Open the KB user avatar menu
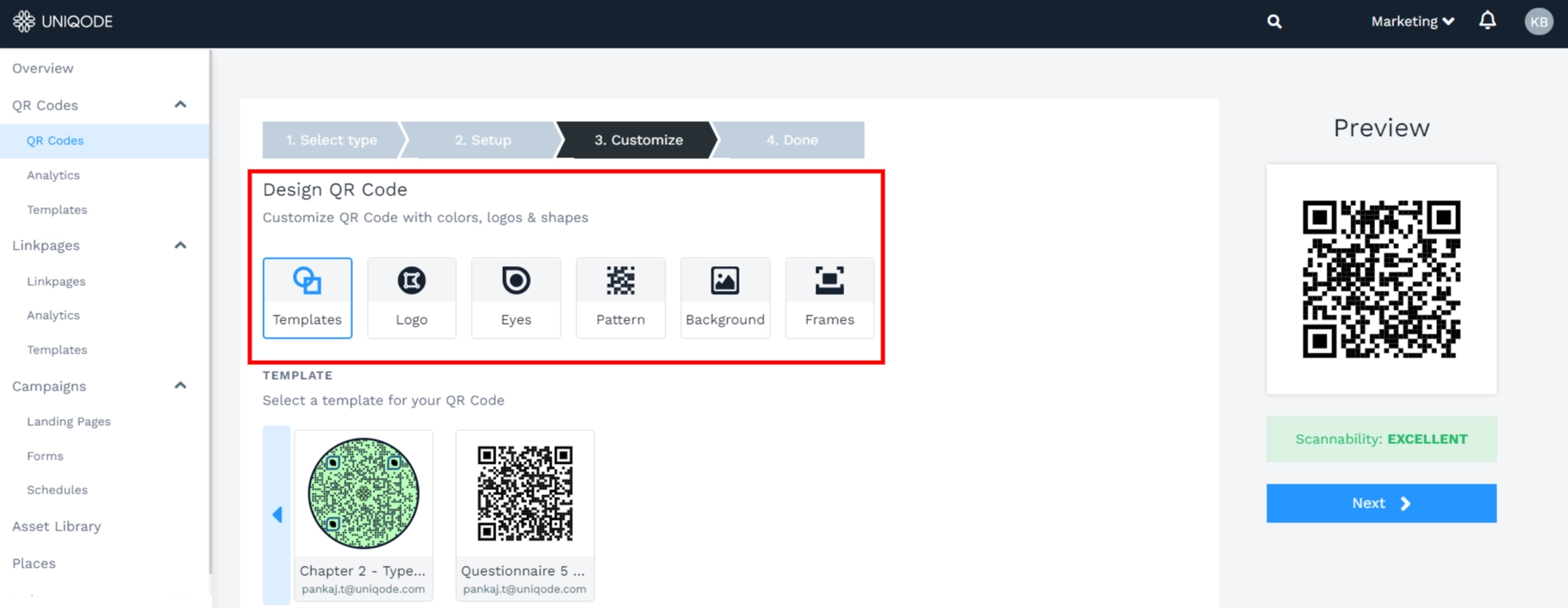The image size is (1568, 608). coord(1538,21)
